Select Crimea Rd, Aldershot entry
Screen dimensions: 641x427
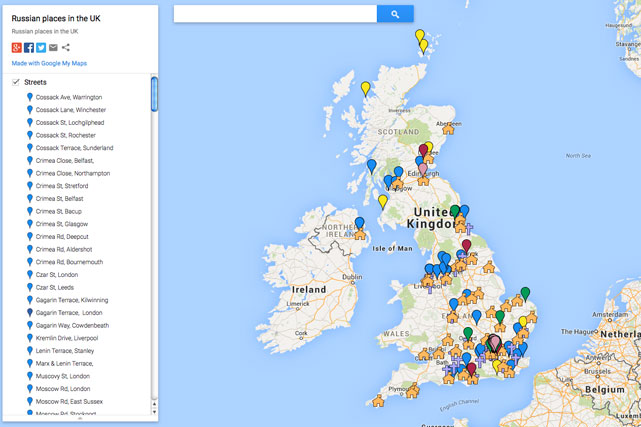click(64, 249)
